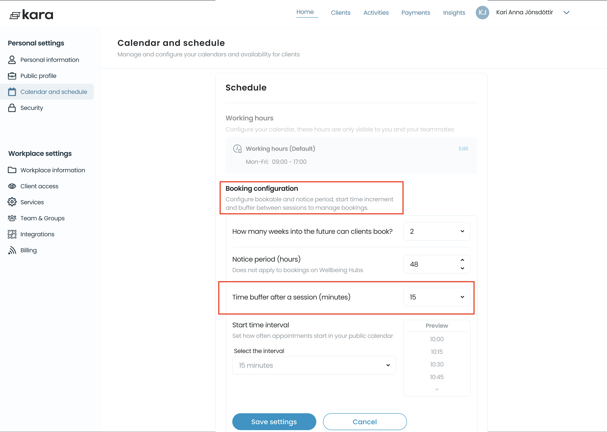Image resolution: width=607 pixels, height=432 pixels.
Task: Expand the user account menu chevron
Action: [x=566, y=12]
